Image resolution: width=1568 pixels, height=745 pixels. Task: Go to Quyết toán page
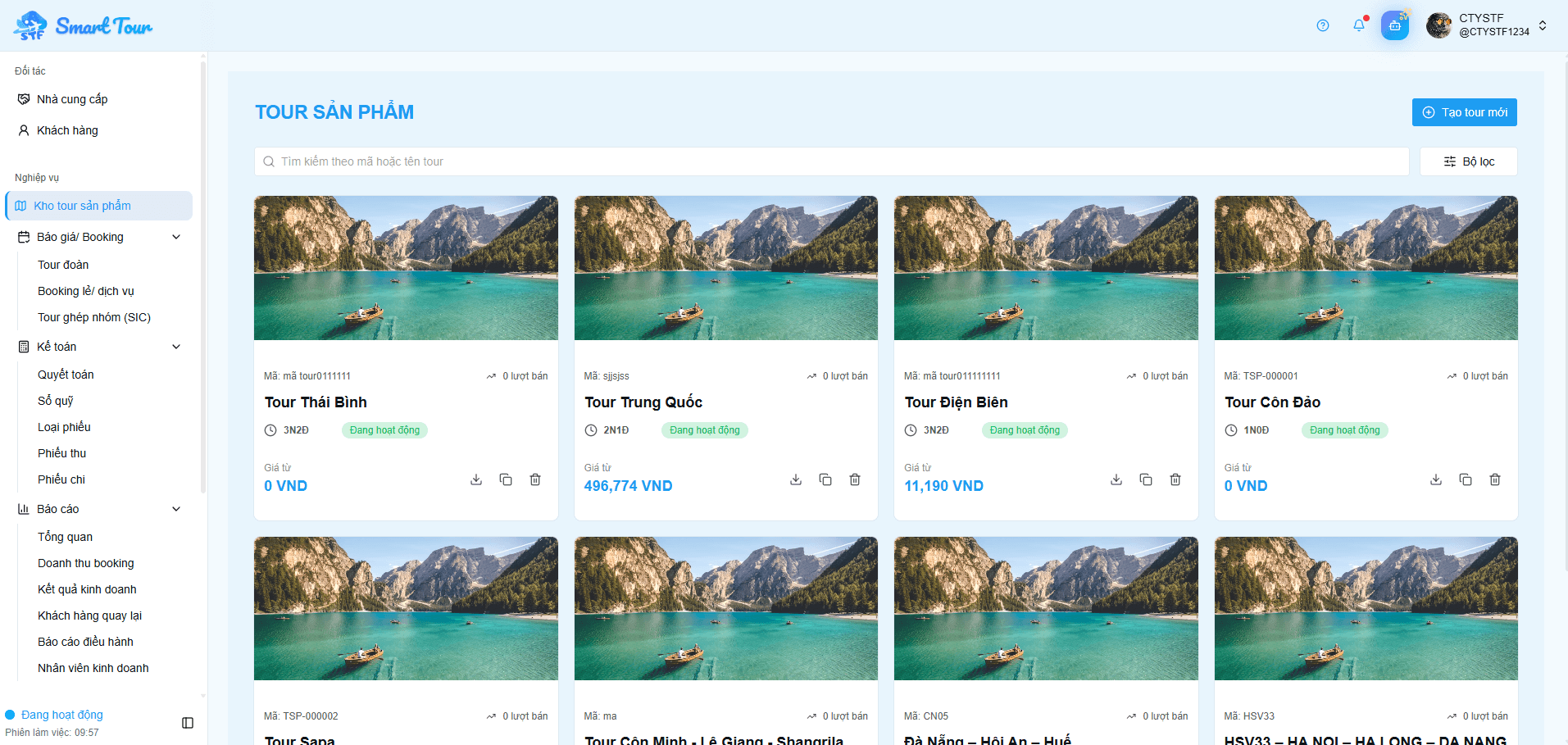tap(66, 375)
